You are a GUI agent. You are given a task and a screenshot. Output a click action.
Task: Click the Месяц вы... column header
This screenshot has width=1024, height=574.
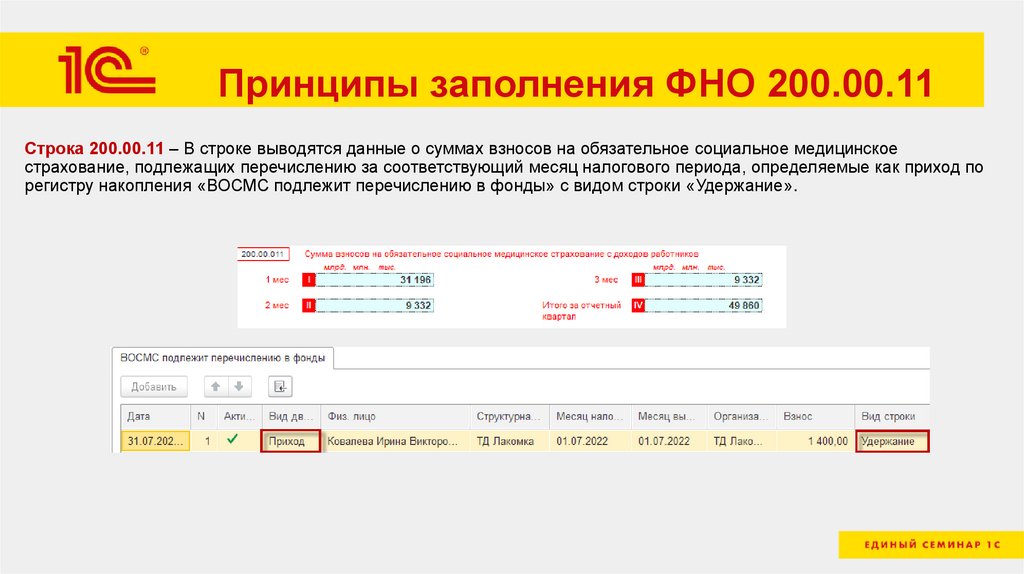[669, 416]
